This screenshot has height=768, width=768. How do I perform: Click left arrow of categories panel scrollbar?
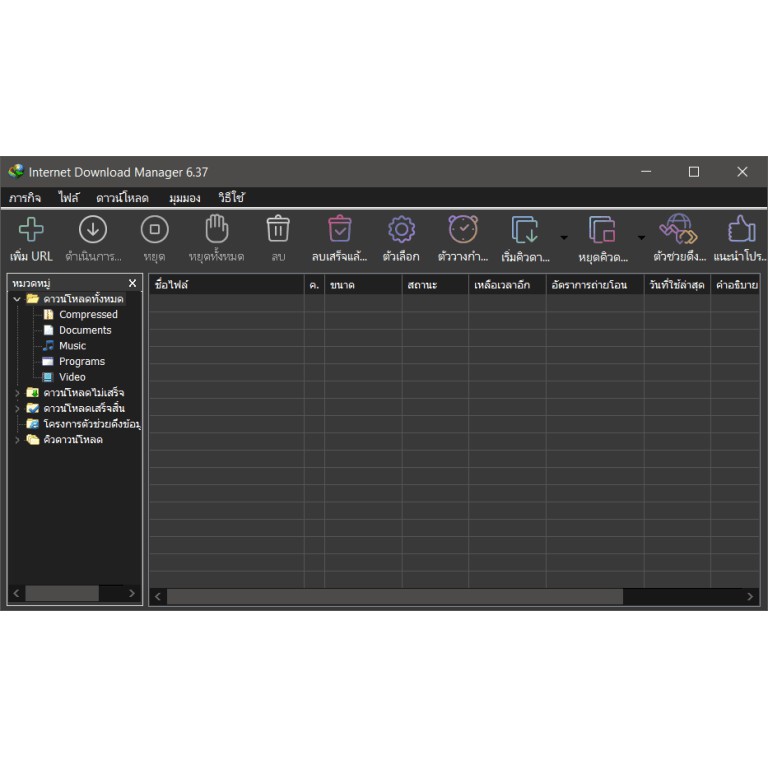coord(17,594)
